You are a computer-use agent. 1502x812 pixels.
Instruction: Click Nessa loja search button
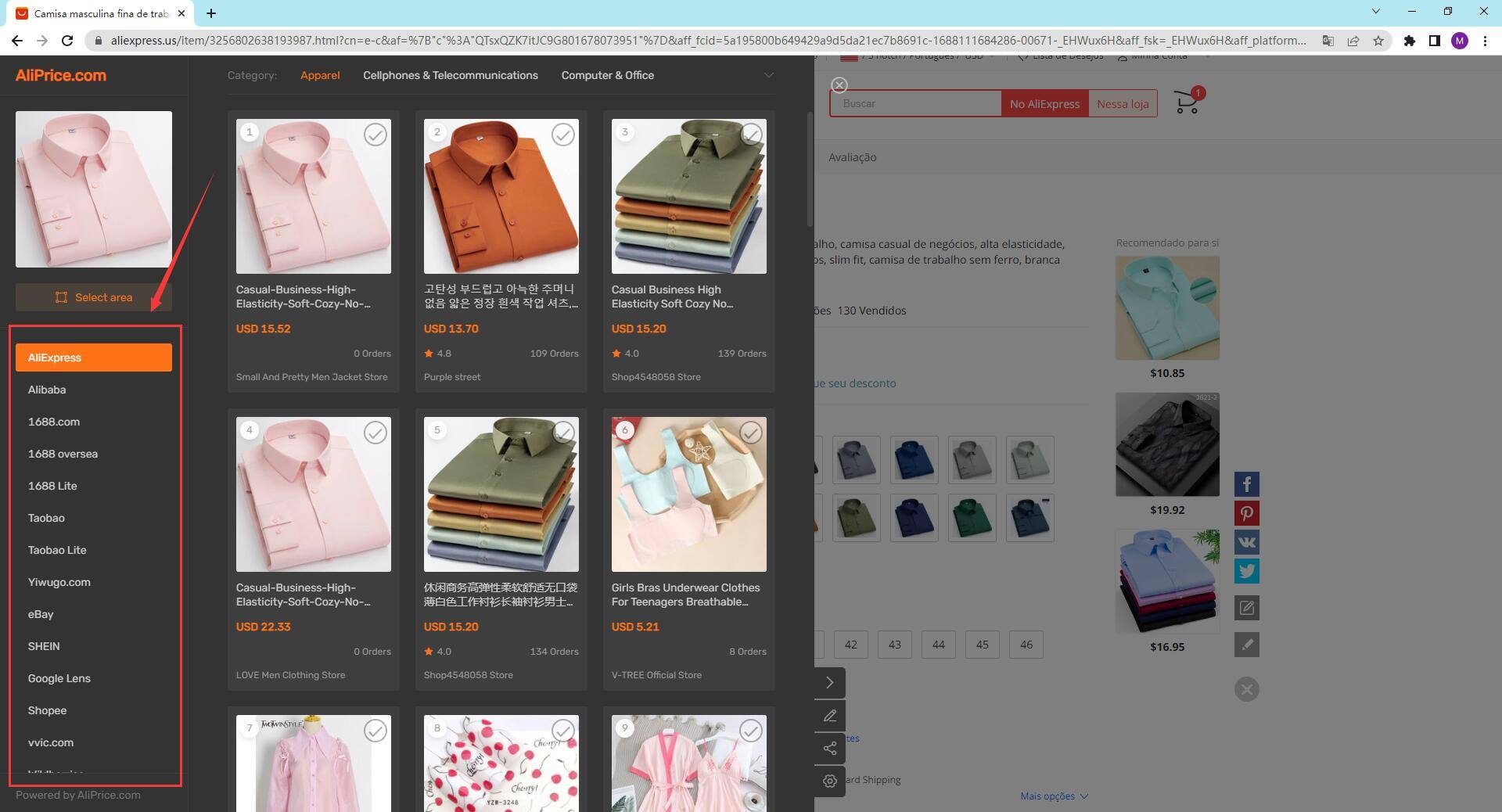(1123, 103)
